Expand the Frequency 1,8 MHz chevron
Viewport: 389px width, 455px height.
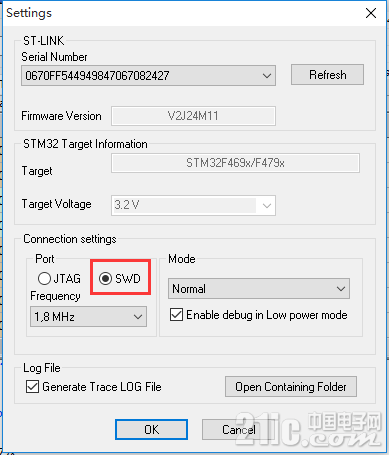pos(138,317)
